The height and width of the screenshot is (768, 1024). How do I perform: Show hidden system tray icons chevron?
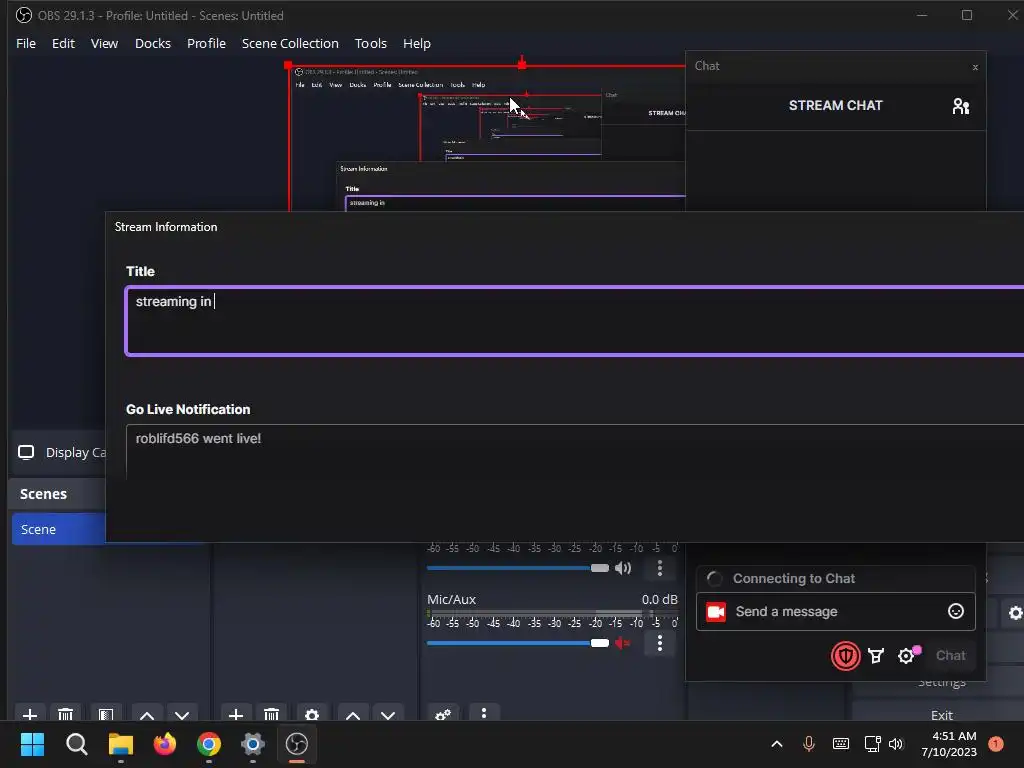click(x=776, y=744)
